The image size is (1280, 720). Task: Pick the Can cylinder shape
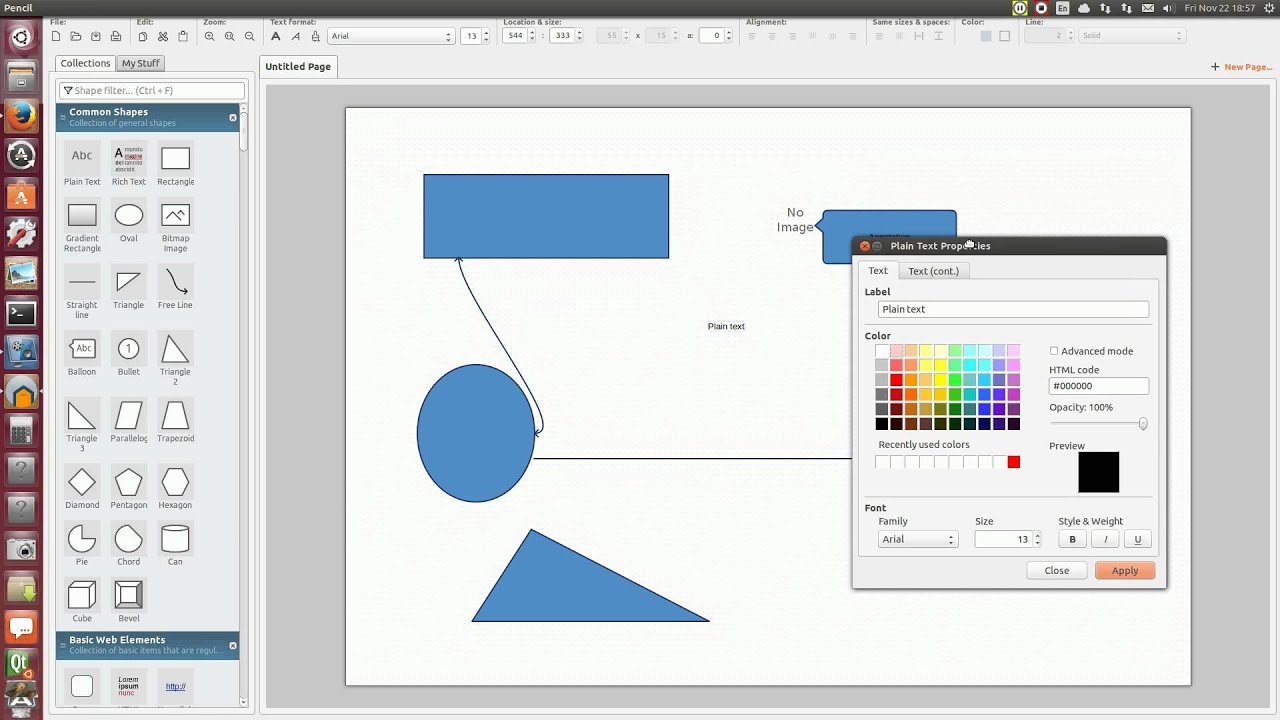[x=175, y=545]
